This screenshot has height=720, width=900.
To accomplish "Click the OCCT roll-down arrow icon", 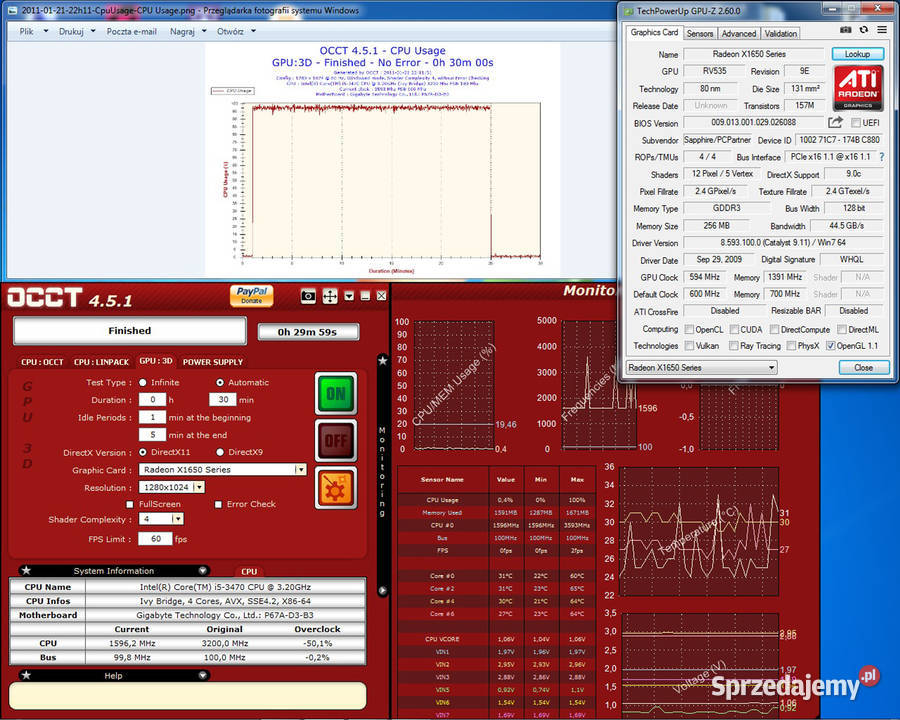I will pyautogui.click(x=349, y=296).
